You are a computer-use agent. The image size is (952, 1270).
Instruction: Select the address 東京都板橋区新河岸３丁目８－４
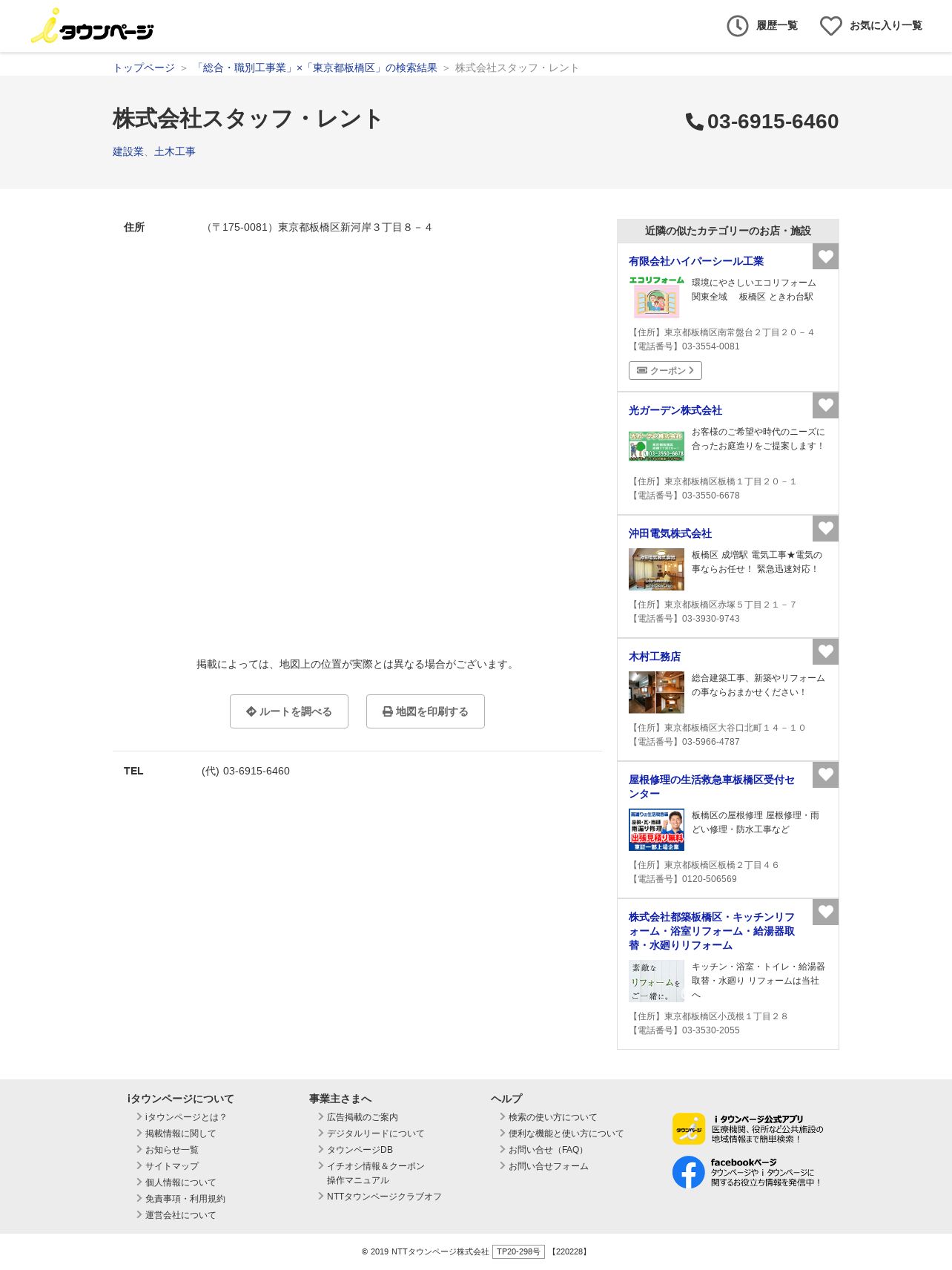pyautogui.click(x=354, y=227)
